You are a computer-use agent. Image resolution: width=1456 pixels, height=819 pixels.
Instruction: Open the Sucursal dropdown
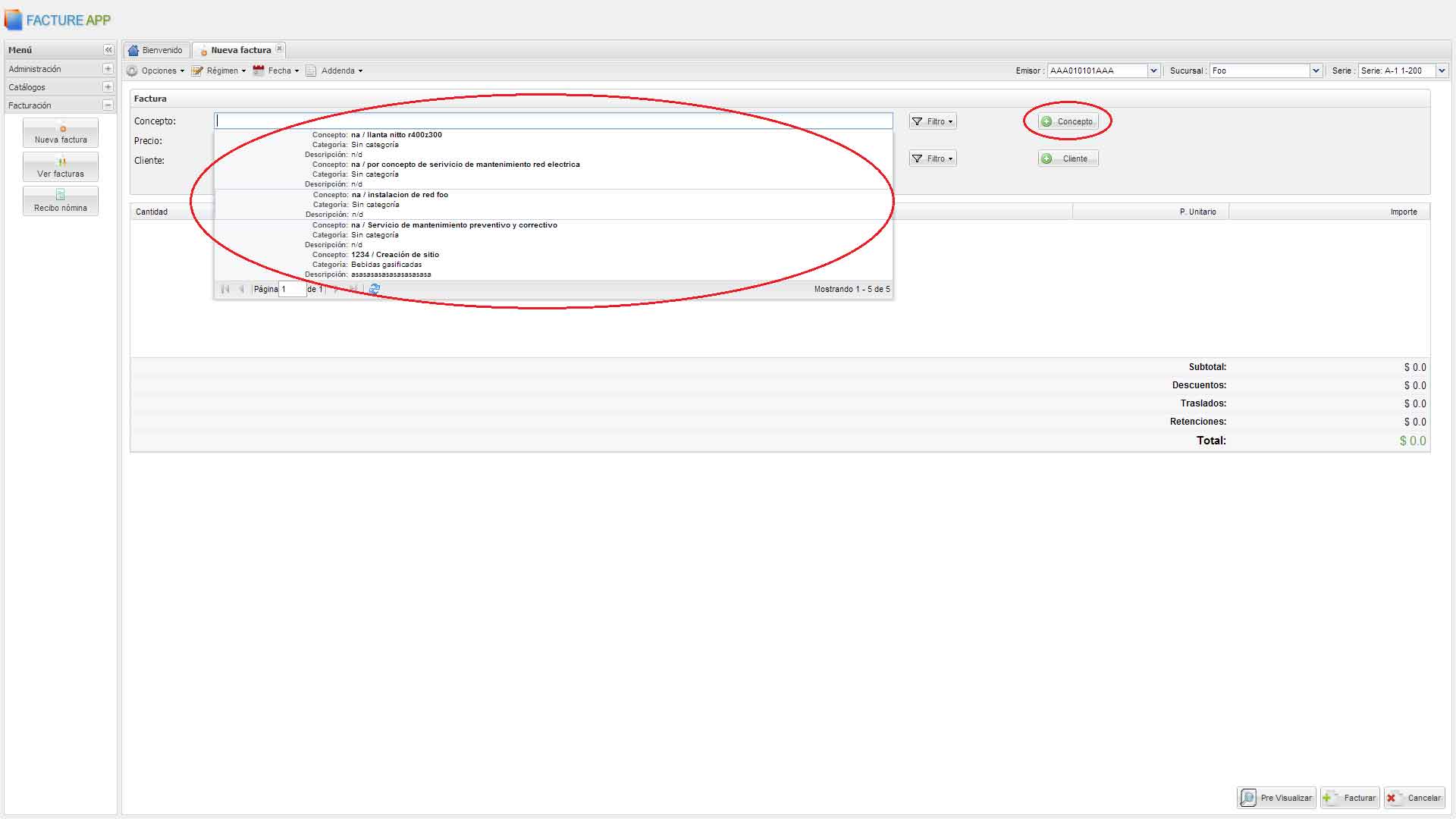(1316, 71)
